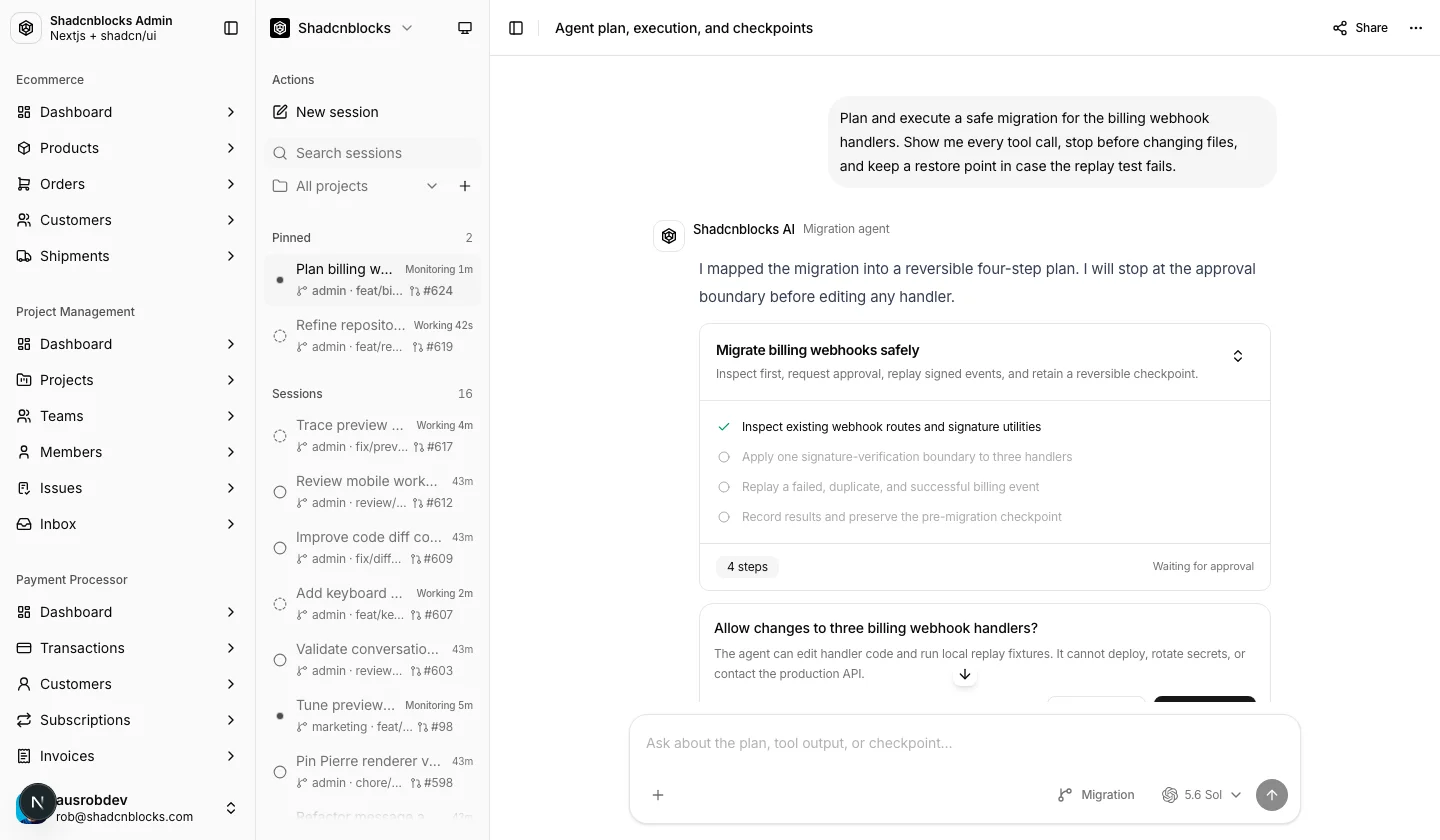Viewport: 1440px width, 840px height.
Task: Open the Pin Pierre renderer session #598
Action: pos(373,772)
